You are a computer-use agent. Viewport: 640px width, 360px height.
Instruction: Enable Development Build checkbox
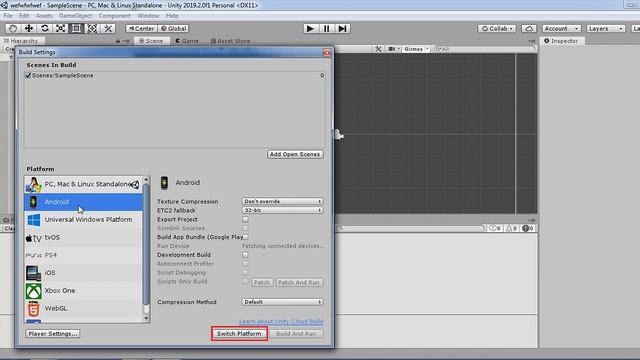(245, 255)
